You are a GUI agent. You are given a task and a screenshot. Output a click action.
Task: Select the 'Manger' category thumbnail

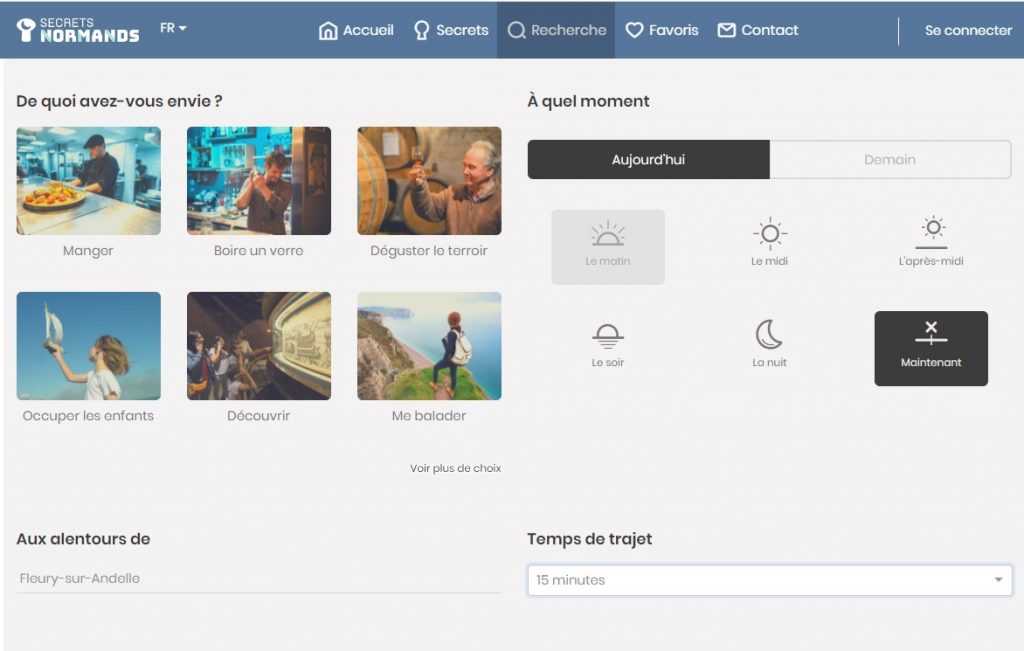click(88, 181)
